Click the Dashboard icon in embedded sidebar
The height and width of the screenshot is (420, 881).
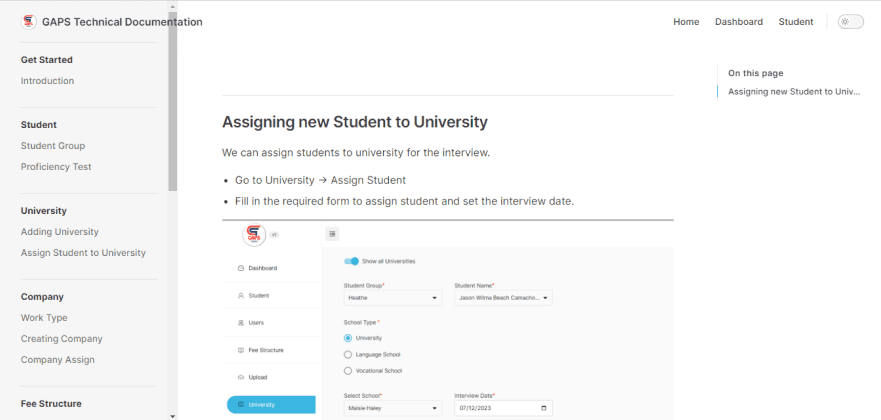240,269
